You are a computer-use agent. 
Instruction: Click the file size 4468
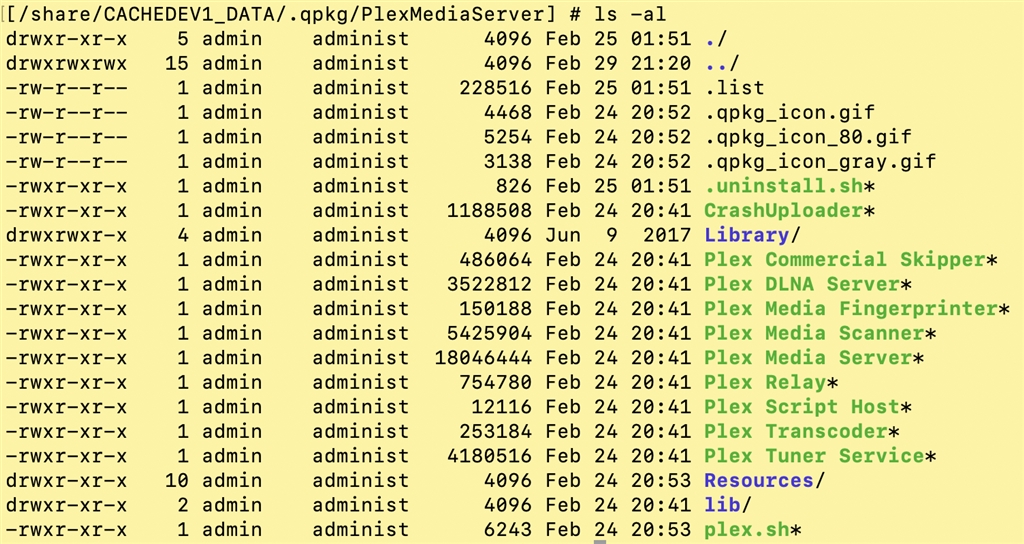coord(508,112)
